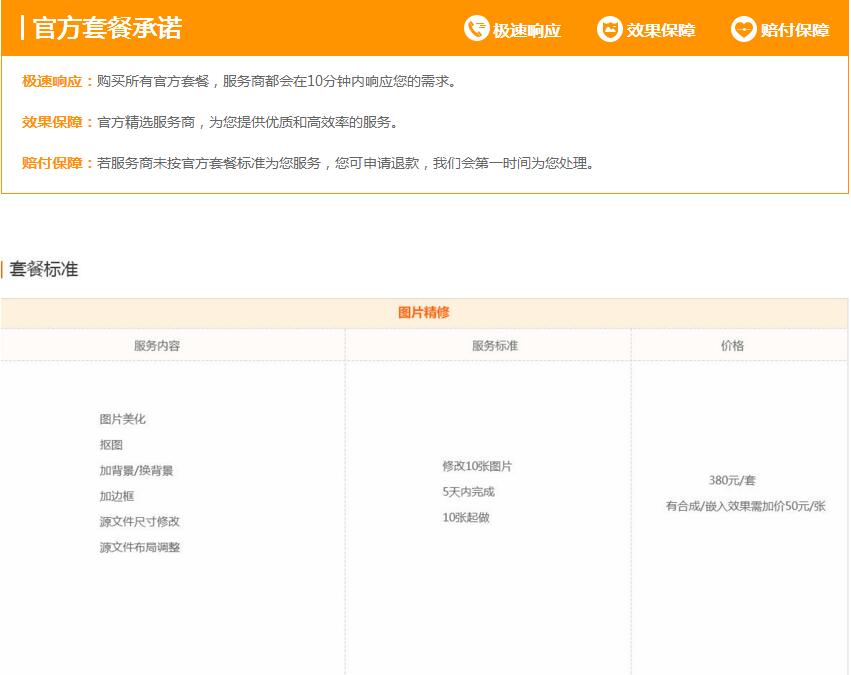Select the 图片精修 table tab header

424,313
